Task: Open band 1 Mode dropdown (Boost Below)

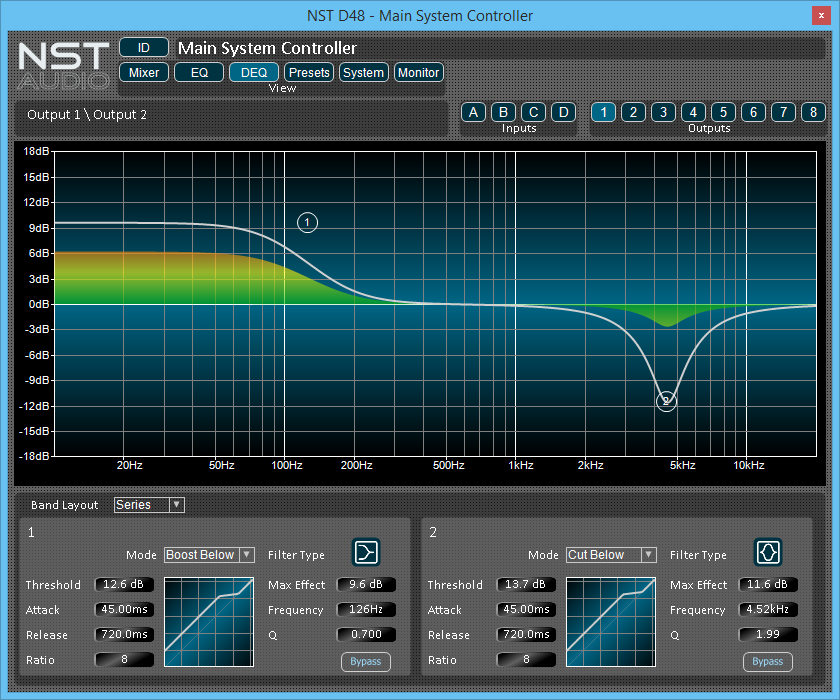Action: (x=209, y=554)
